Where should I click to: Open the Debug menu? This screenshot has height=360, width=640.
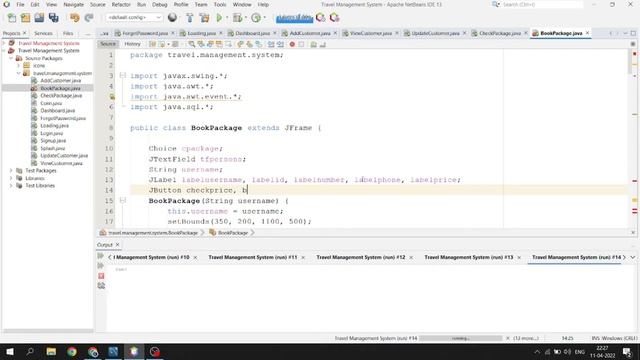(x=160, y=4)
